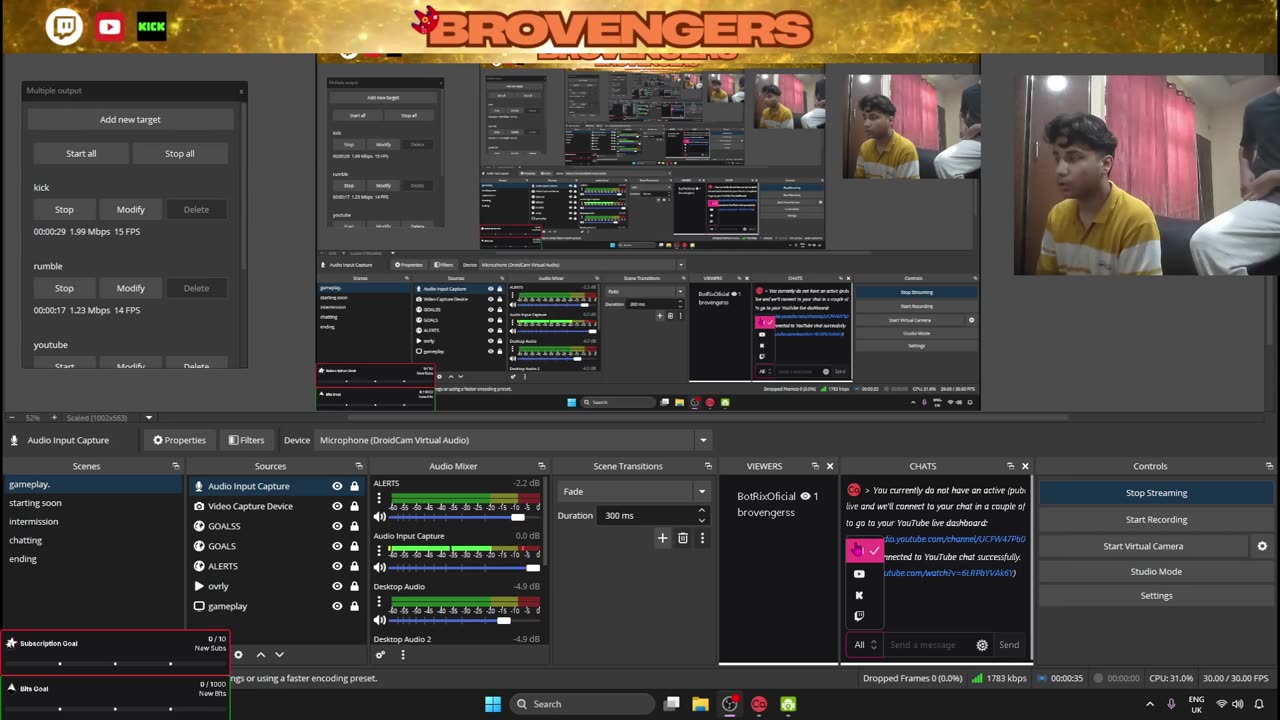
Task: Click Add new target button
Action: pos(130,120)
